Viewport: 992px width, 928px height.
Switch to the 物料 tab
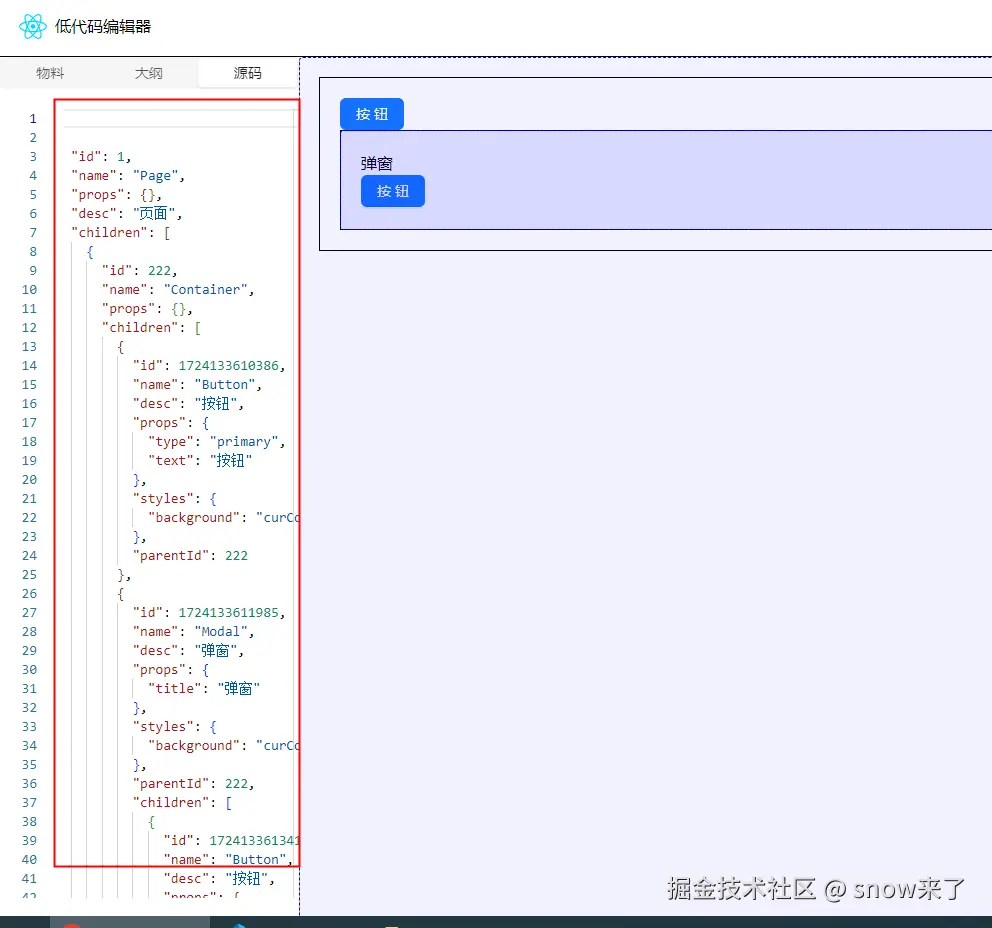point(50,73)
